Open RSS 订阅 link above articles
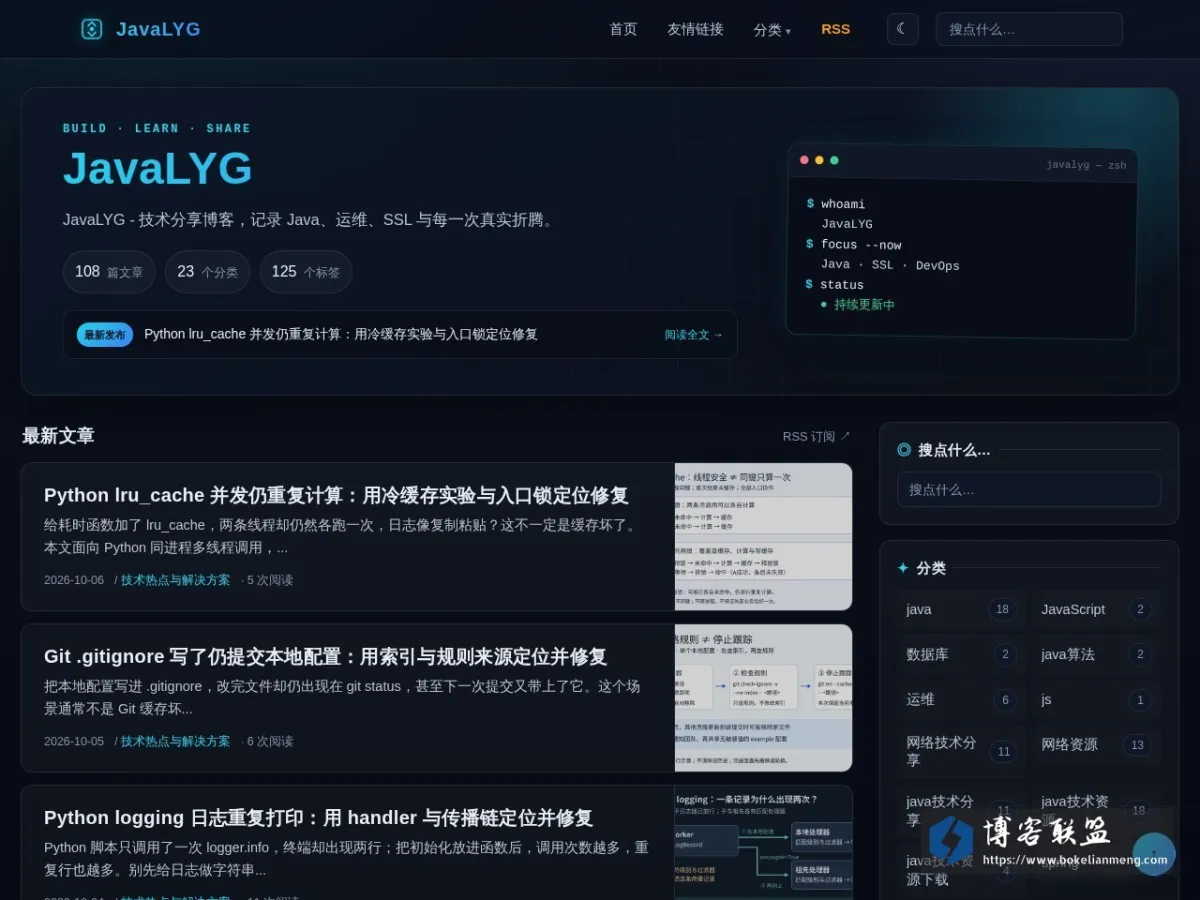Image resolution: width=1200 pixels, height=900 pixels. point(816,436)
